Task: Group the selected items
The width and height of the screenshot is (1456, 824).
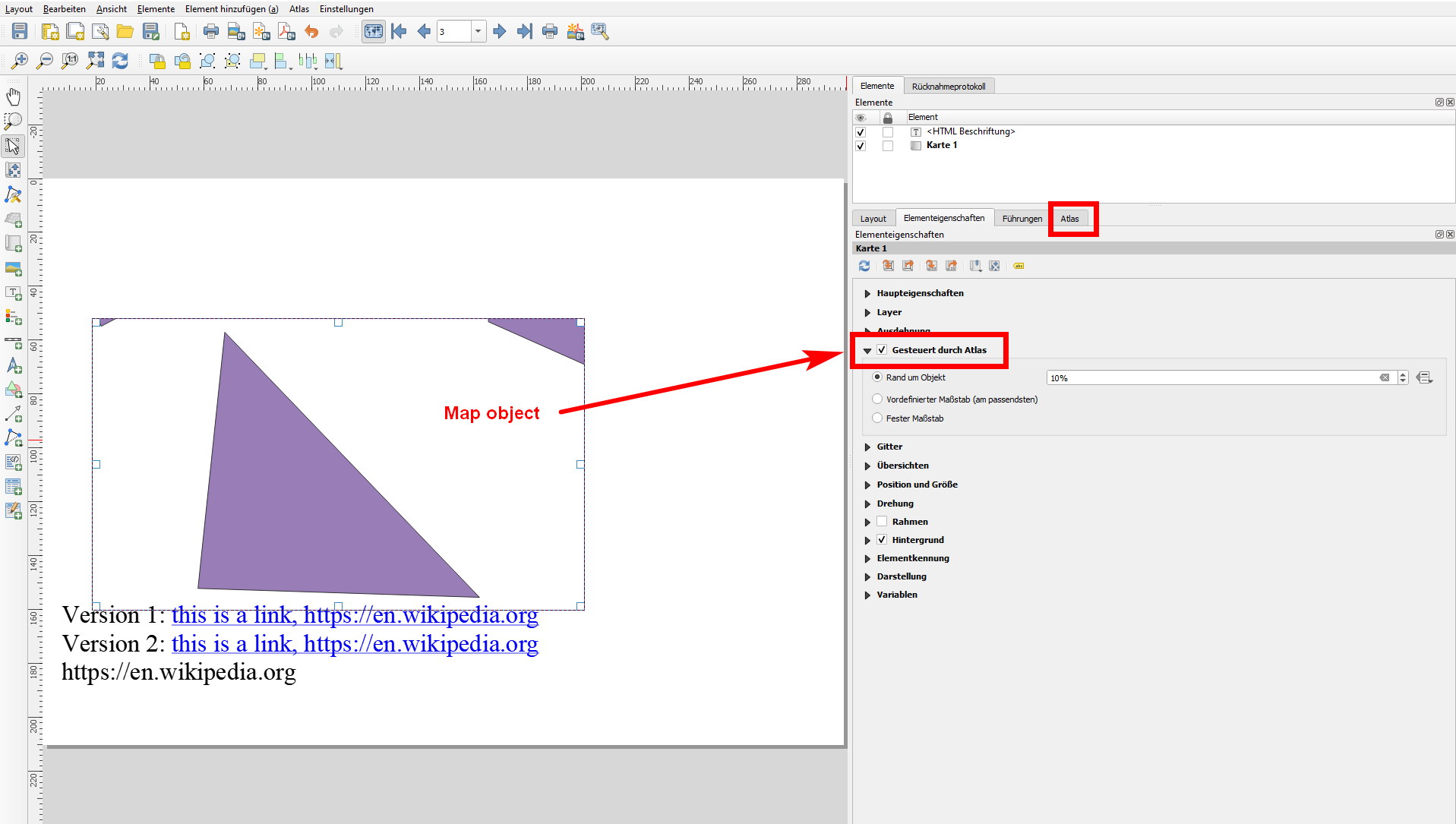Action: tap(207, 61)
